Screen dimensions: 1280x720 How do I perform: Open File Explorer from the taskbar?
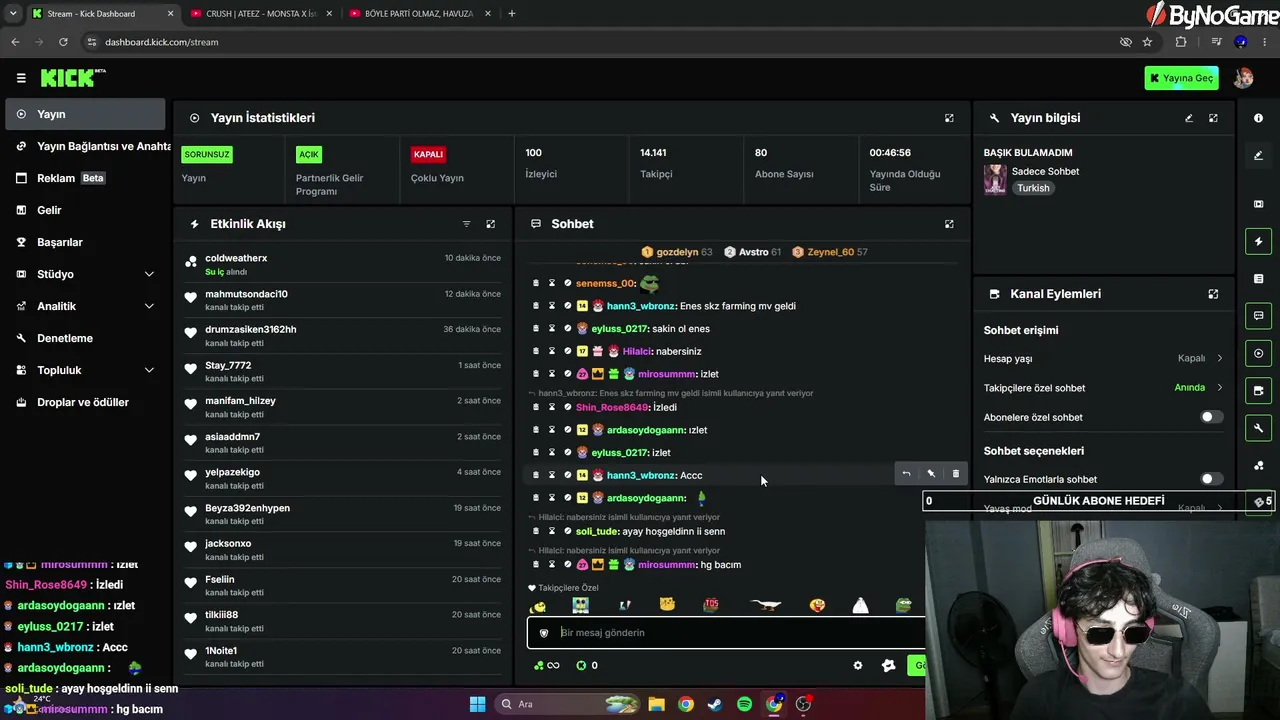coord(656,704)
